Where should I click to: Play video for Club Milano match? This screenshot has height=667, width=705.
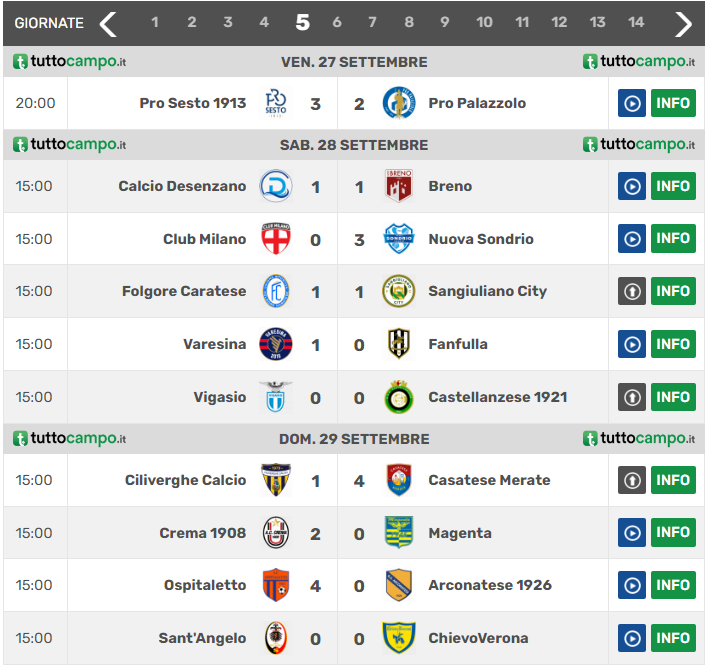(x=632, y=239)
